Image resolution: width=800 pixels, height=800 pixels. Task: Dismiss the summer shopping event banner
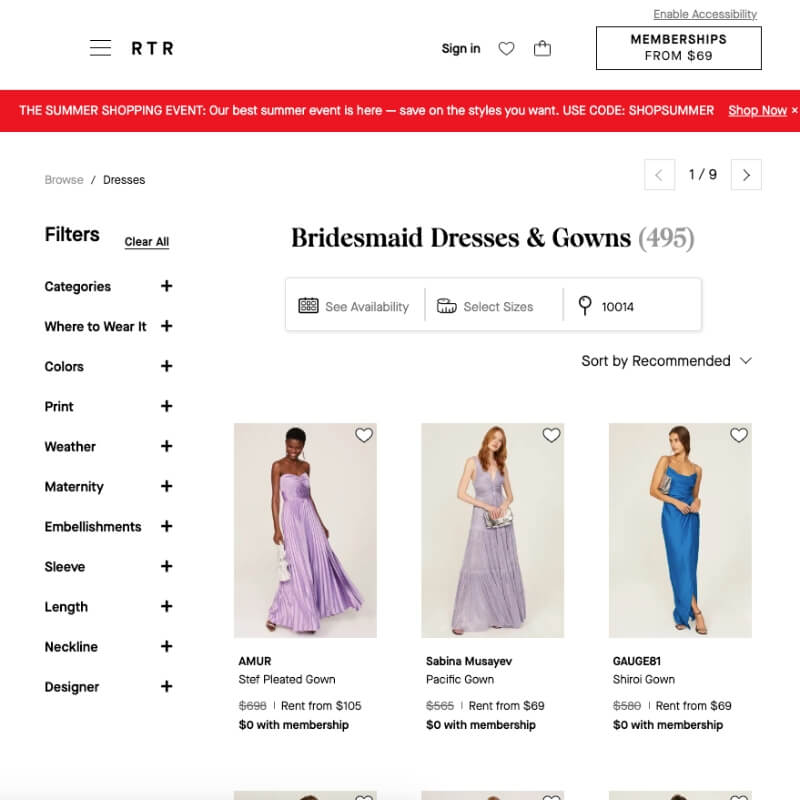pyautogui.click(x=792, y=110)
